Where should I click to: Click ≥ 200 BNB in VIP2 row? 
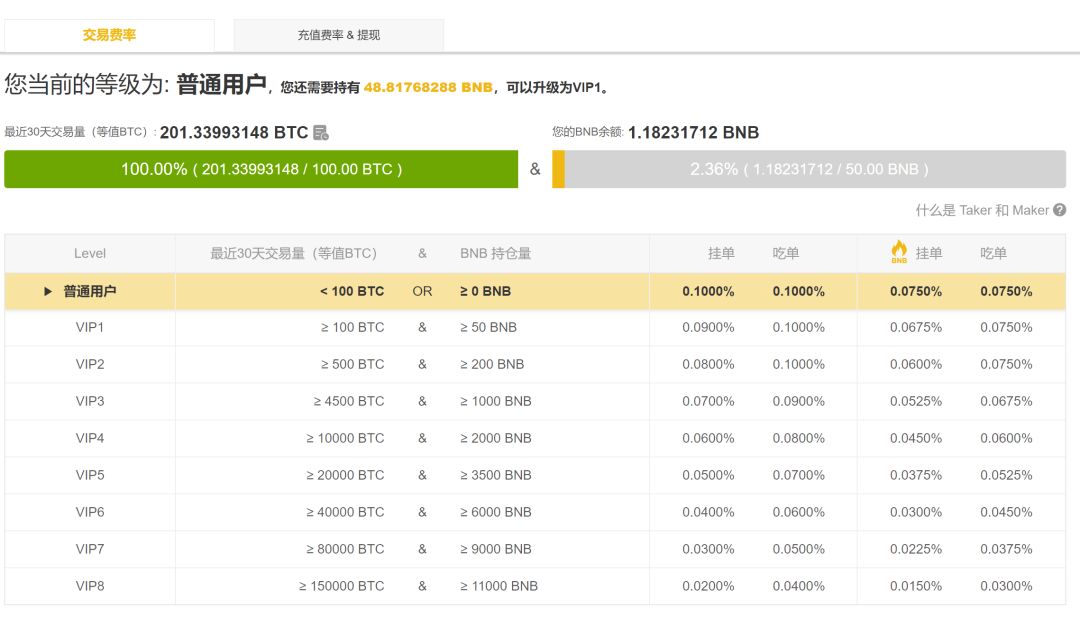tap(492, 364)
